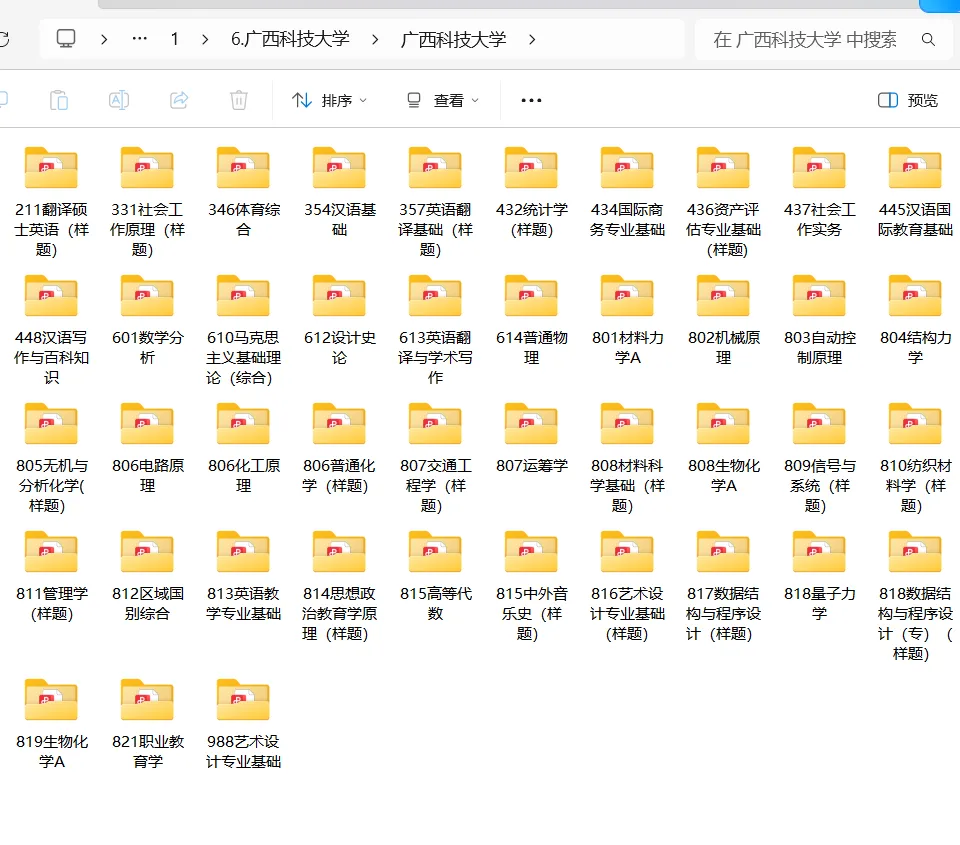
Task: Select folder 802机械原理
Action: [x=724, y=320]
